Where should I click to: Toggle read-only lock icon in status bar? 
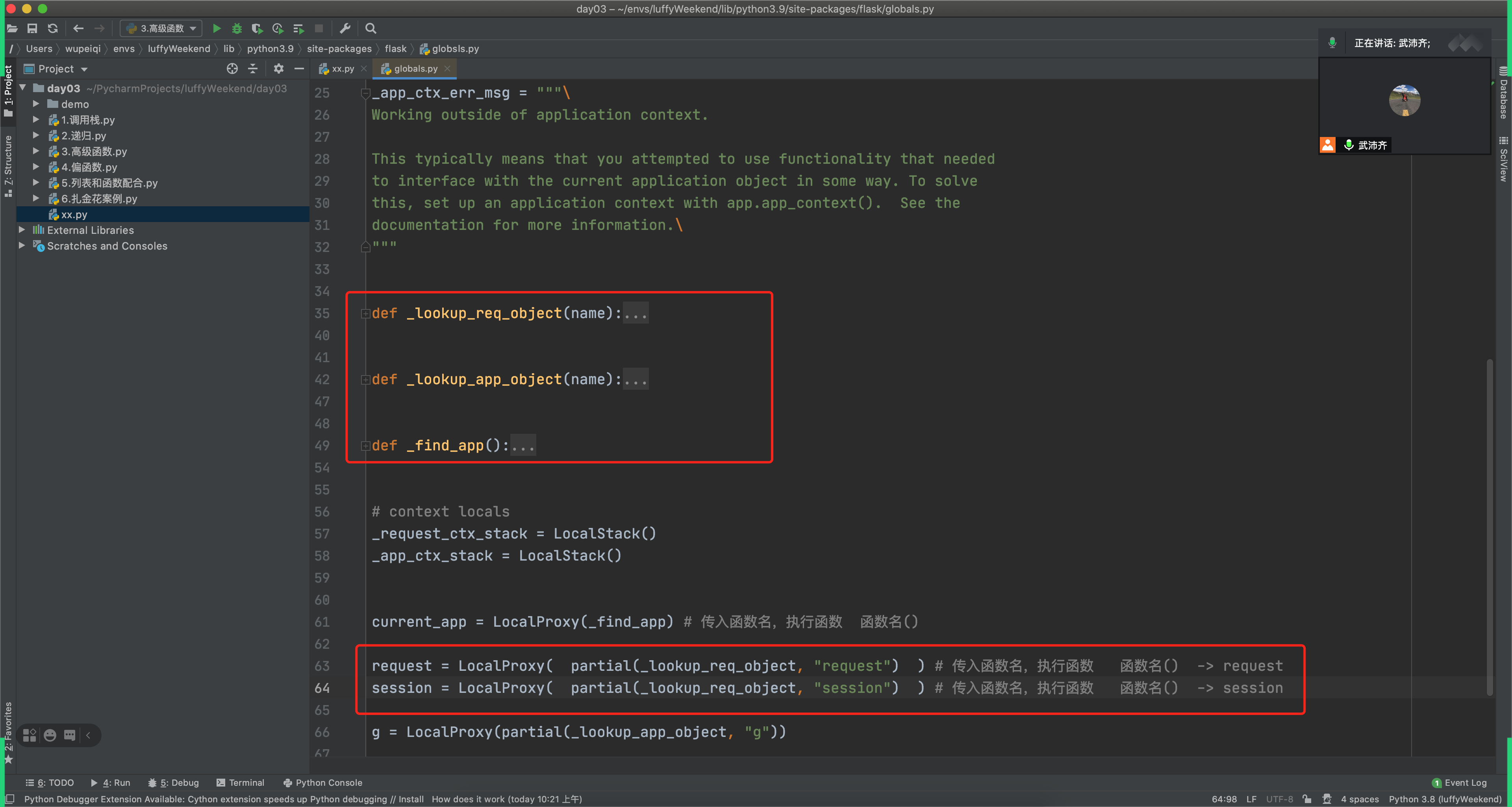click(x=1306, y=799)
